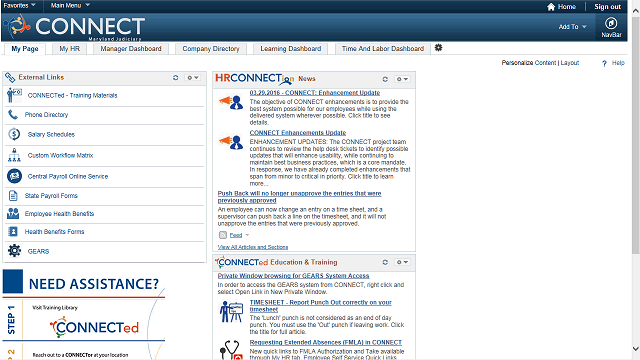The height and width of the screenshot is (360, 640).
Task: Go to Time And Labor Dashboard tab
Action: 383,49
